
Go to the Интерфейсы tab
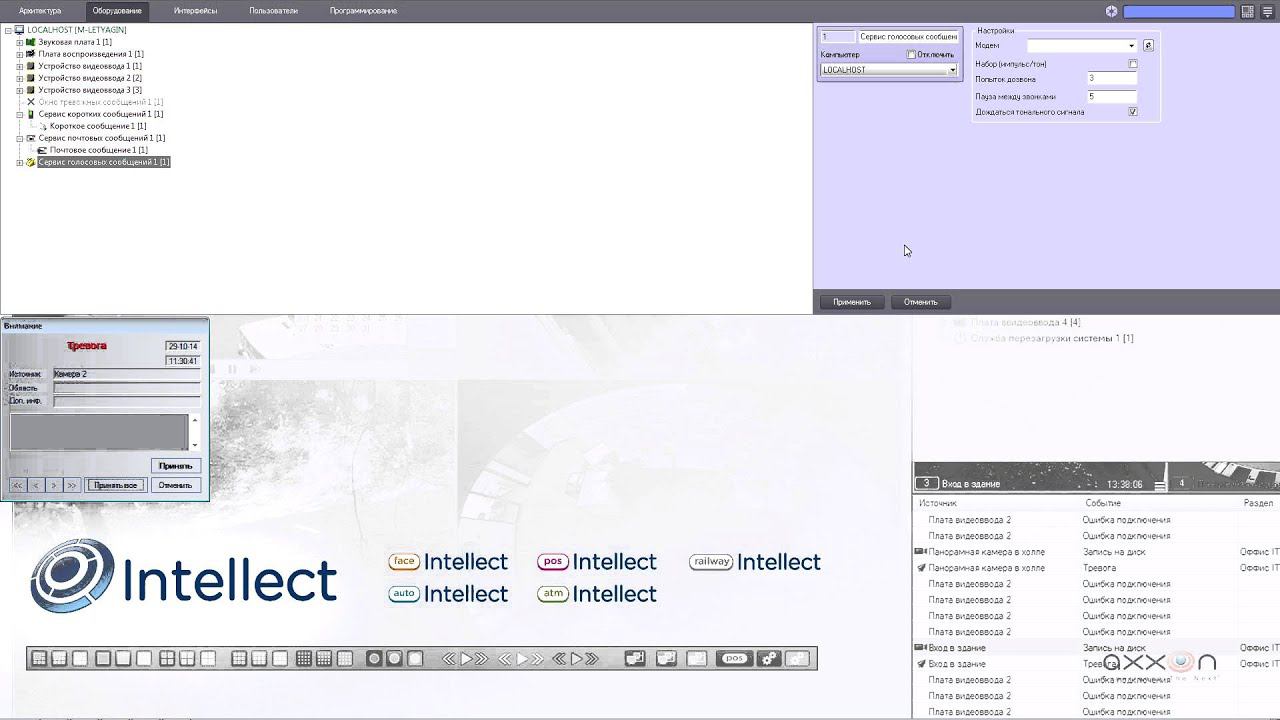(195, 11)
